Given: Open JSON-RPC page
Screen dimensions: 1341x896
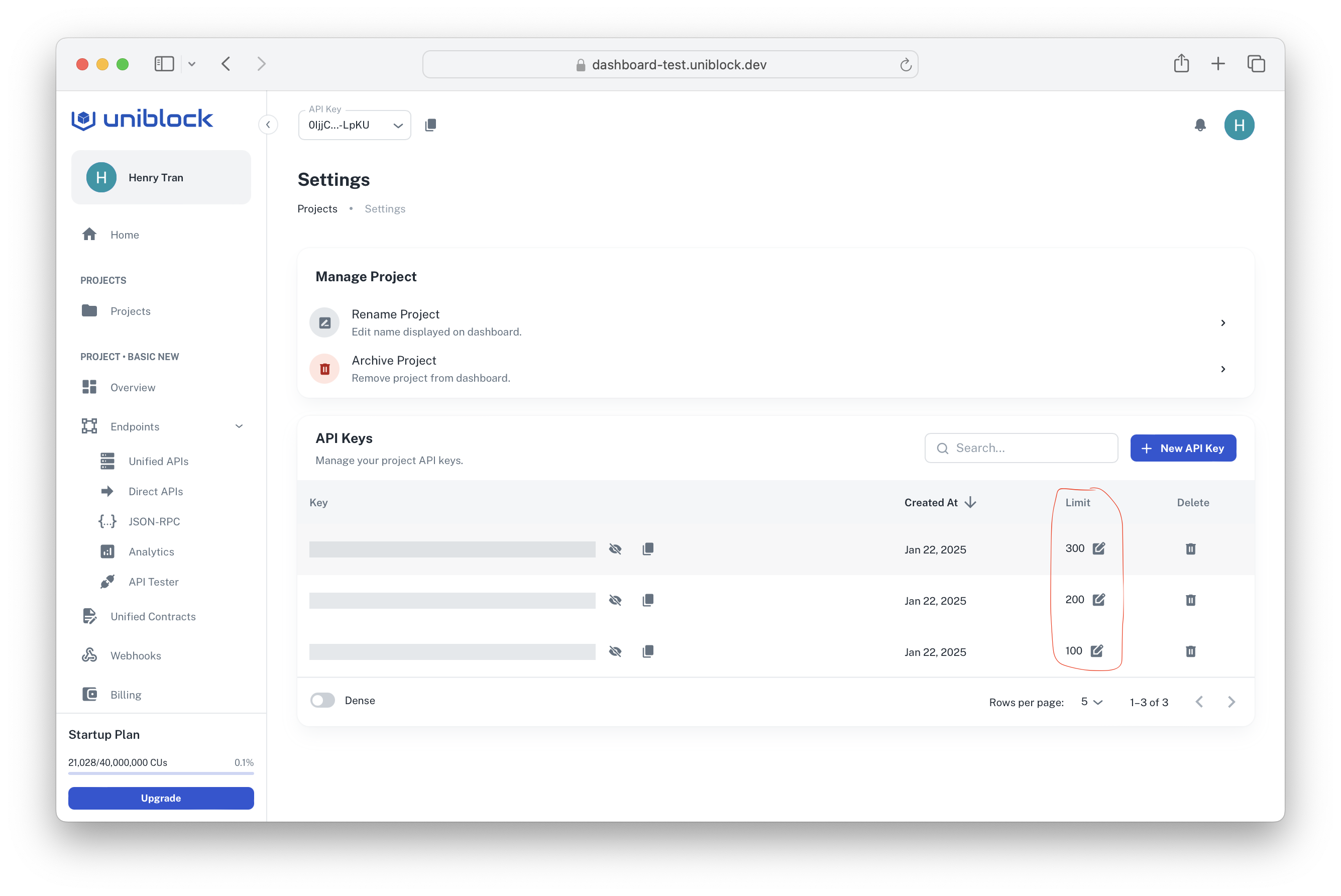Looking at the screenshot, I should 161,521.
